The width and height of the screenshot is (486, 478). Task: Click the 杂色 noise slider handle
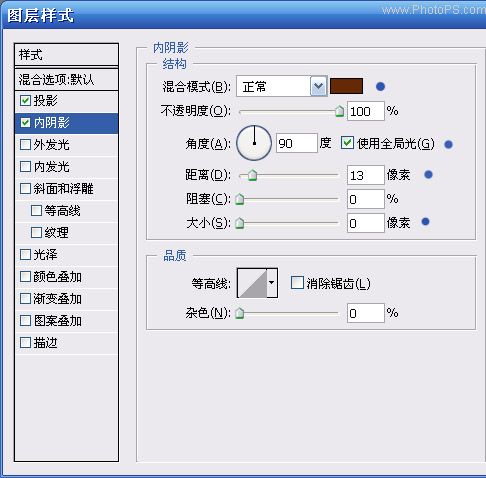[240, 313]
